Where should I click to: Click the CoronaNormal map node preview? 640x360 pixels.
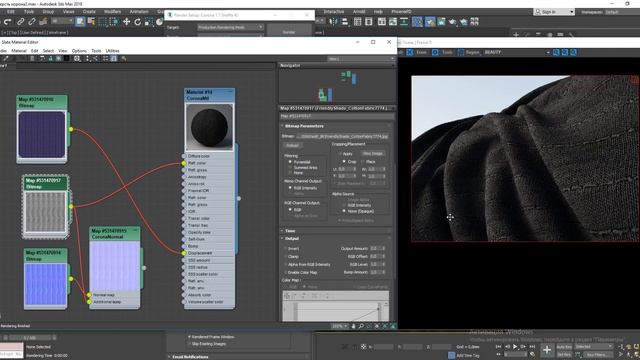click(115, 266)
